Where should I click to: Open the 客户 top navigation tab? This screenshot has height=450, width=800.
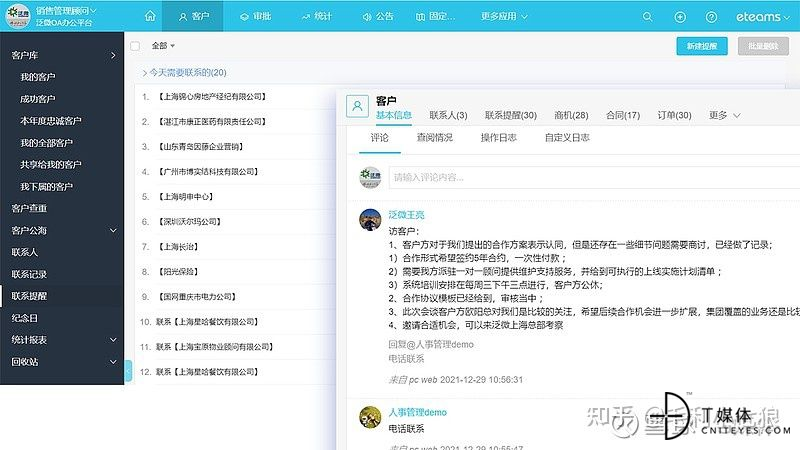(x=193, y=16)
